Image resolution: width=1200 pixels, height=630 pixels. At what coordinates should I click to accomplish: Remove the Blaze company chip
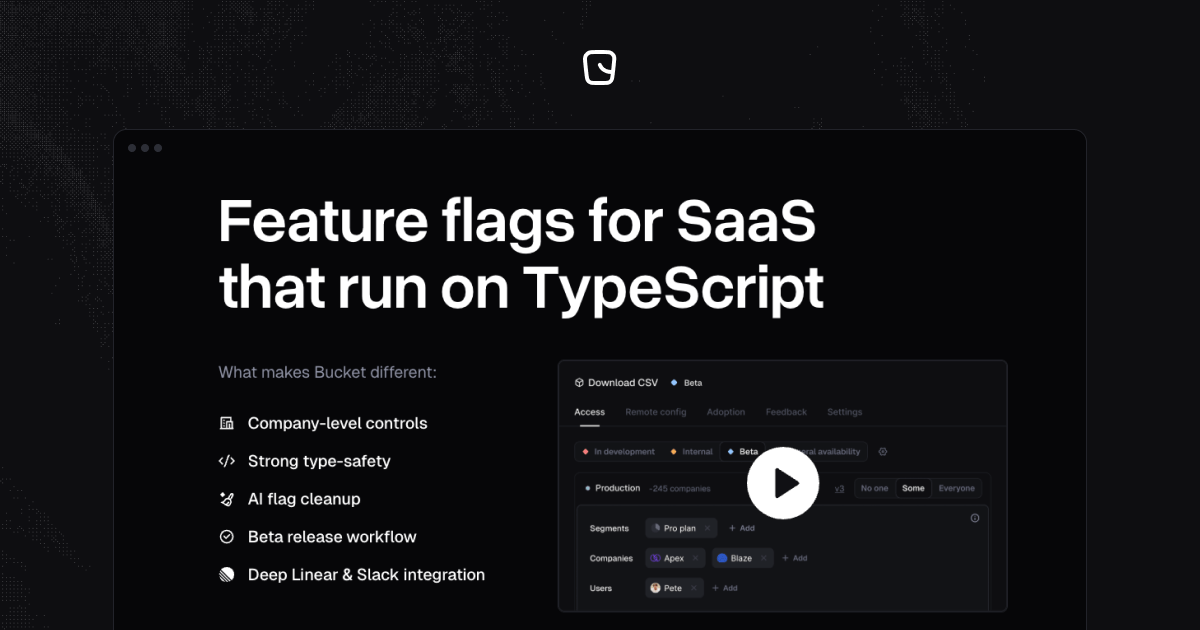(764, 558)
